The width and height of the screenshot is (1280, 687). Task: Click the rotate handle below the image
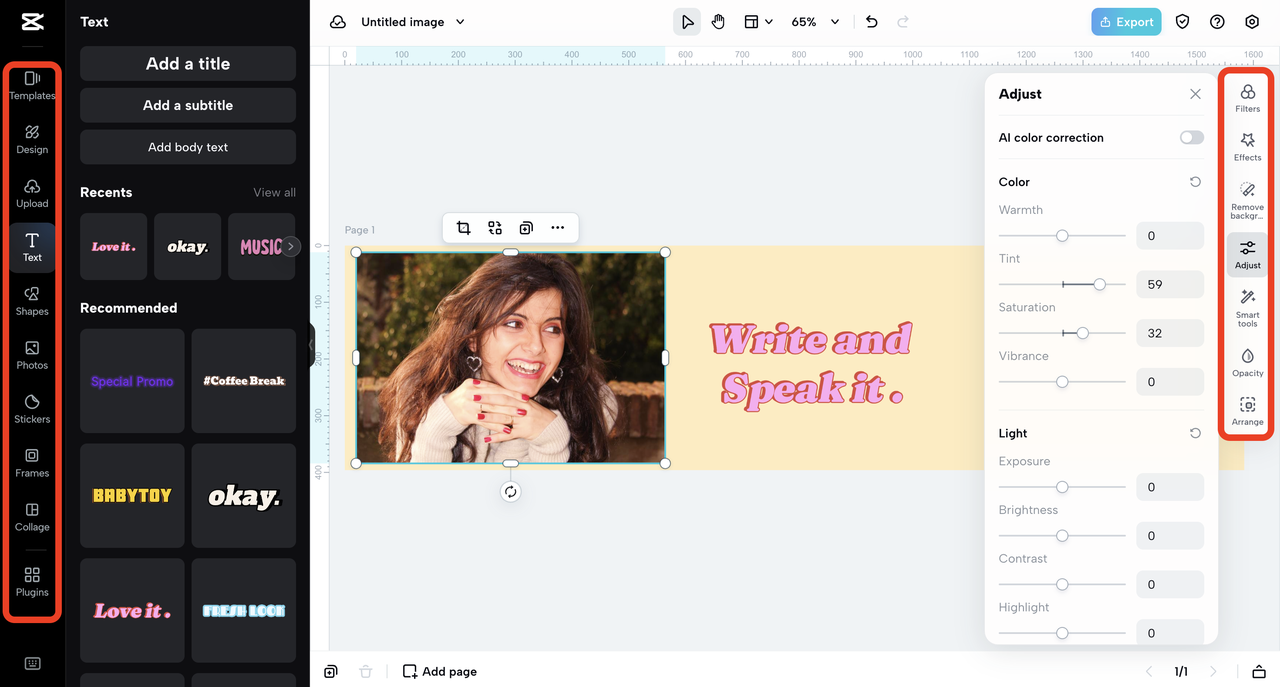[x=510, y=492]
